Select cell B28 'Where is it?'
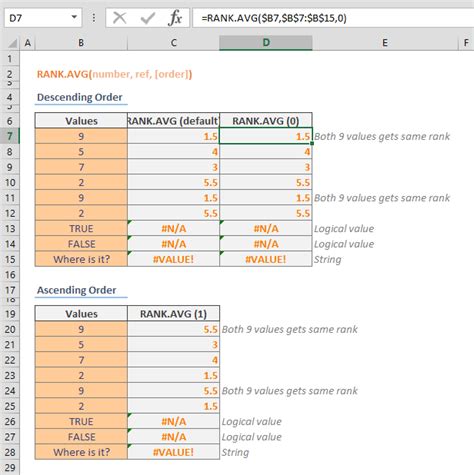This screenshot has height=475, width=474. click(x=81, y=452)
